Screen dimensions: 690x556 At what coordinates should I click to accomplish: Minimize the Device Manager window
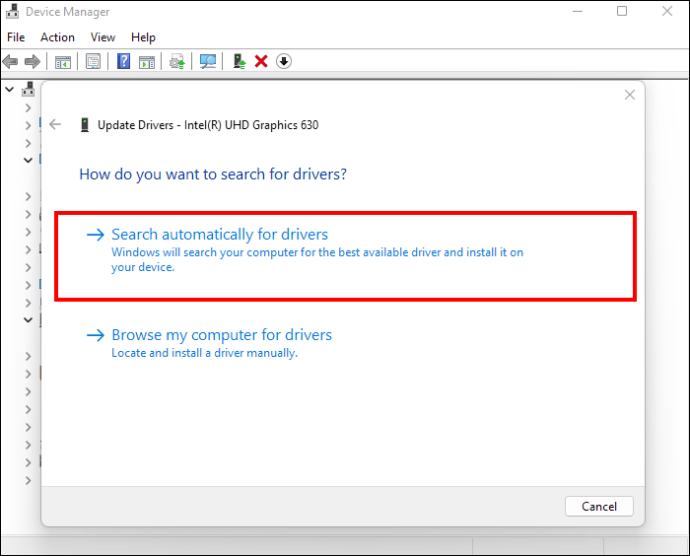(x=577, y=11)
